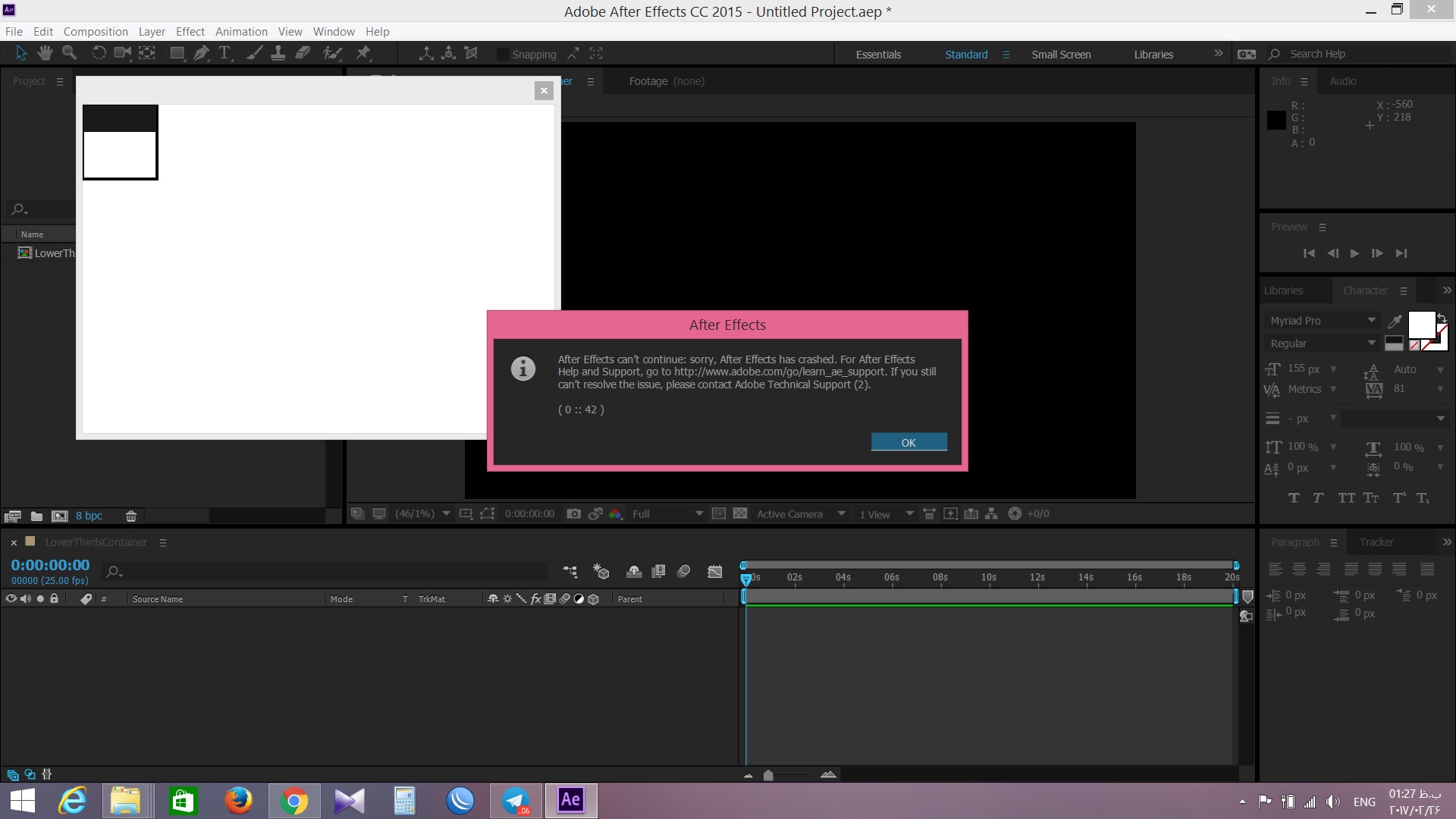Toggle Draft 3D in timeline

tap(601, 571)
